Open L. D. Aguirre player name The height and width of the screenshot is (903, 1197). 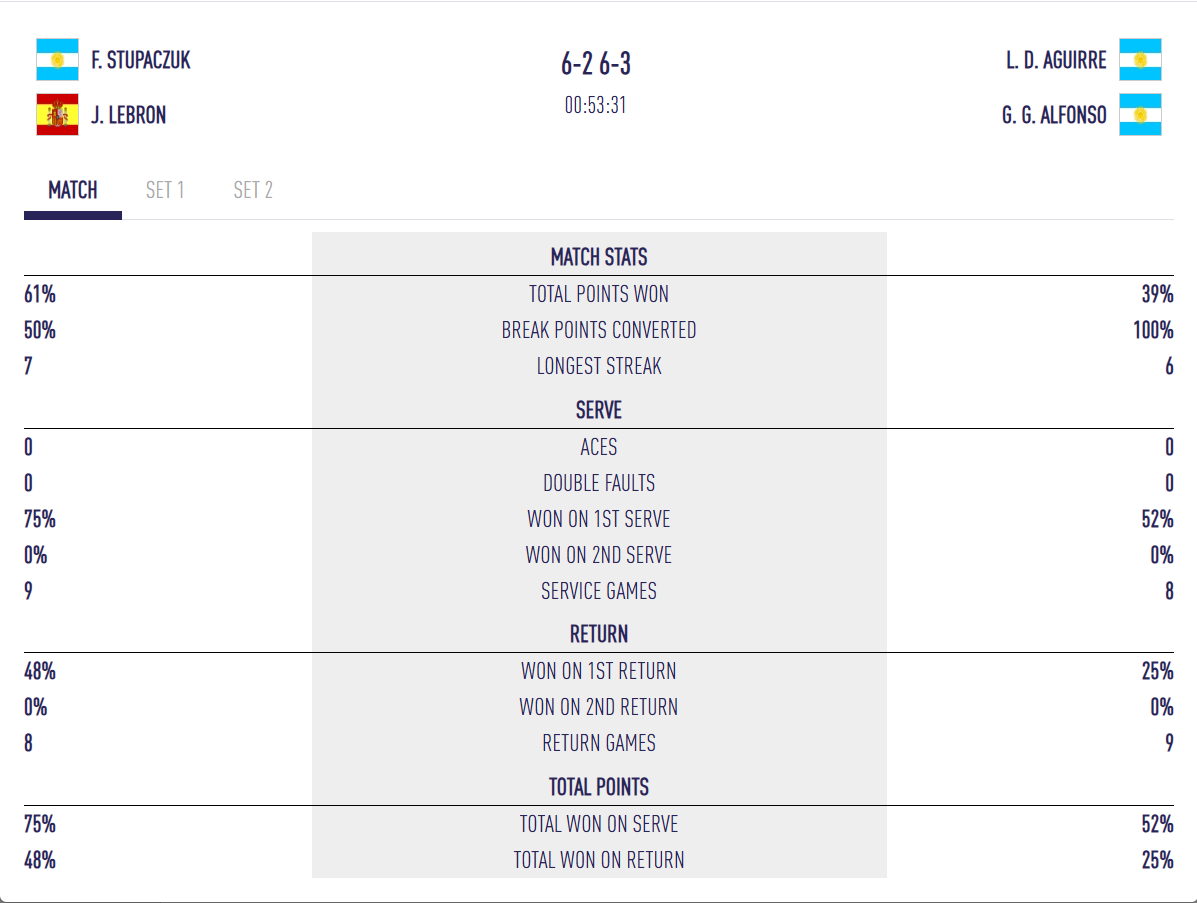(x=1056, y=60)
